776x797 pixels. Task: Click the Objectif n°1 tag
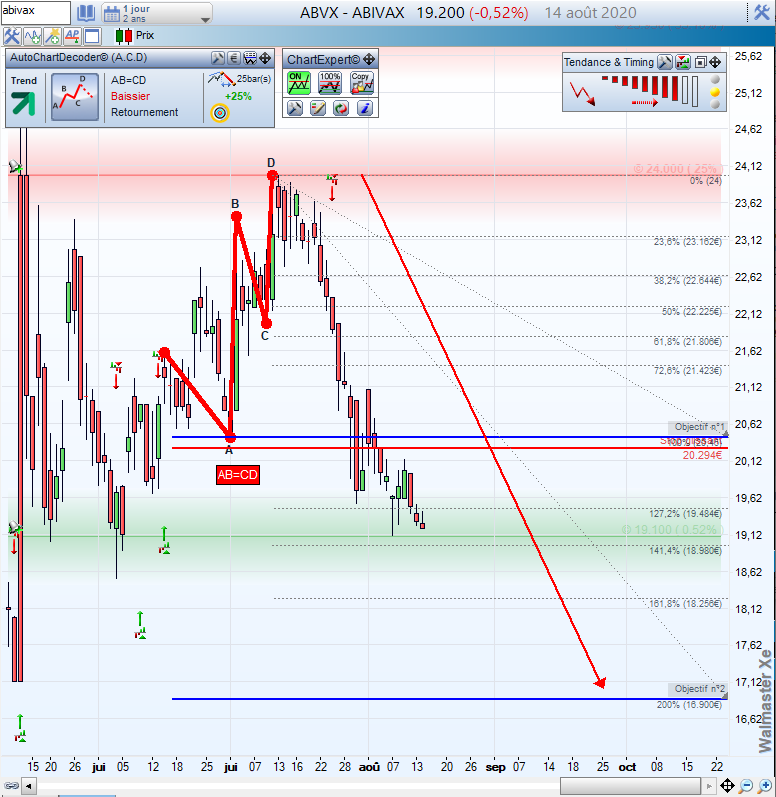698,427
